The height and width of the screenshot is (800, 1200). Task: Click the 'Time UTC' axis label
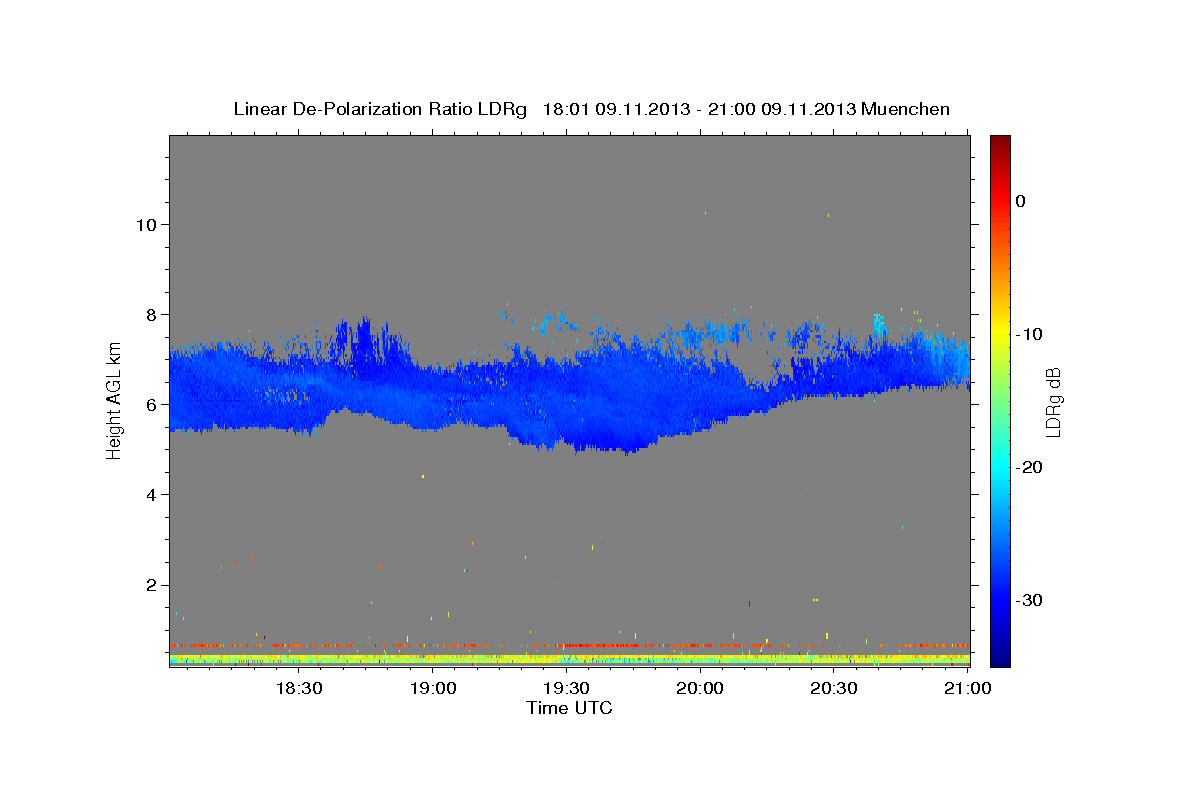(x=569, y=708)
